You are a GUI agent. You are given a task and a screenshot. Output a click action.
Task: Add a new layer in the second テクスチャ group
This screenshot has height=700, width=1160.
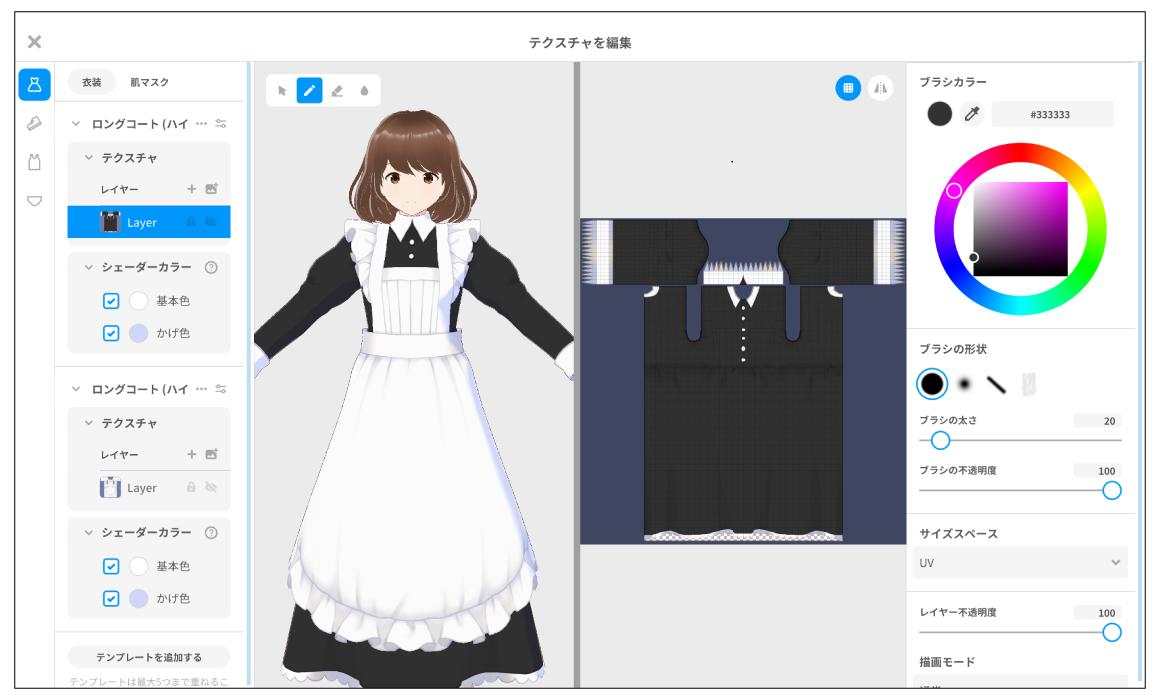click(192, 454)
